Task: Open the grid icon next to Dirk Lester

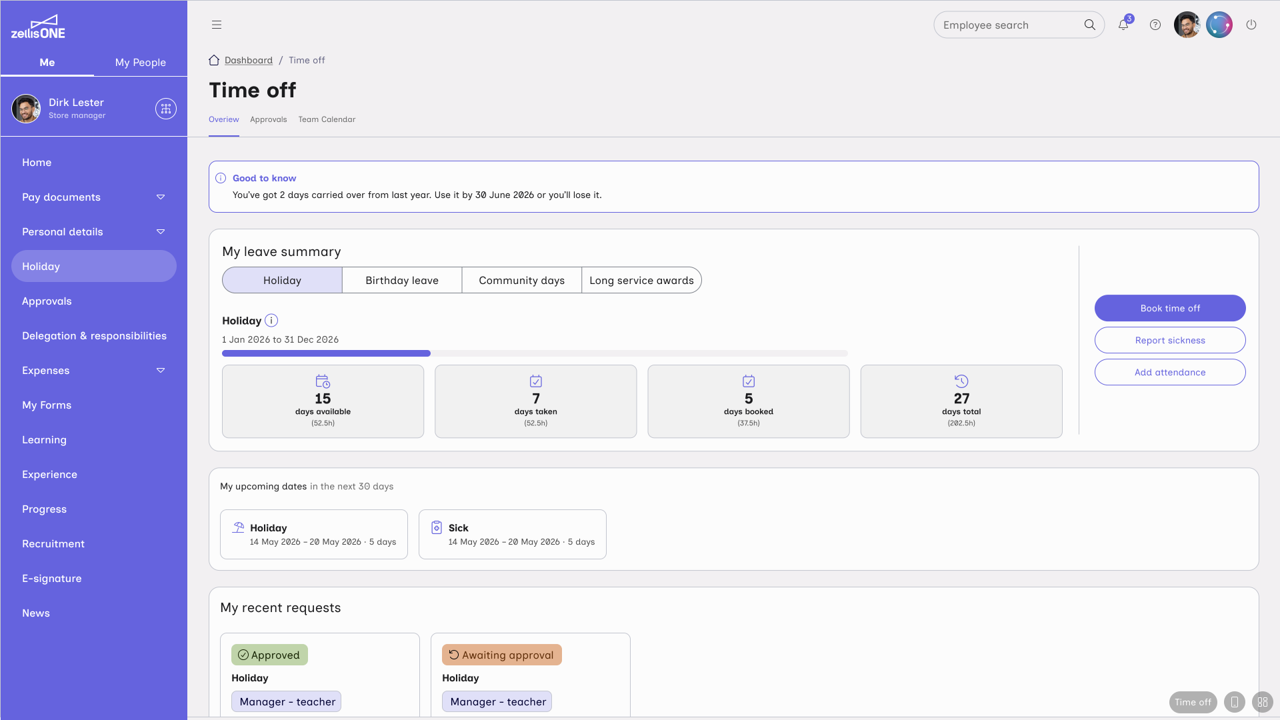Action: click(x=166, y=109)
